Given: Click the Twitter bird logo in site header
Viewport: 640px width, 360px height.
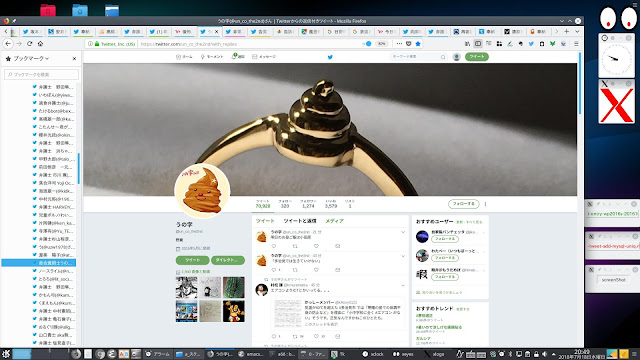Looking at the screenshot, I should tap(330, 57).
